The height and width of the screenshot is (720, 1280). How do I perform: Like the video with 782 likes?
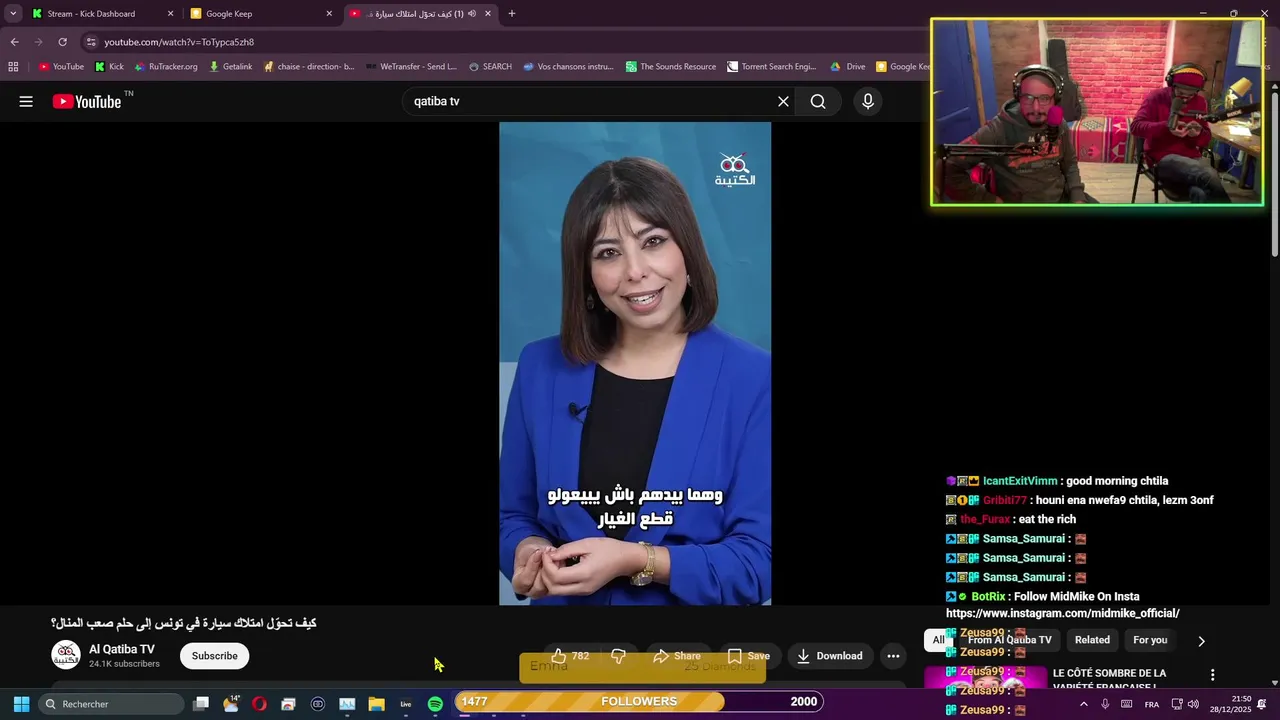(571, 656)
